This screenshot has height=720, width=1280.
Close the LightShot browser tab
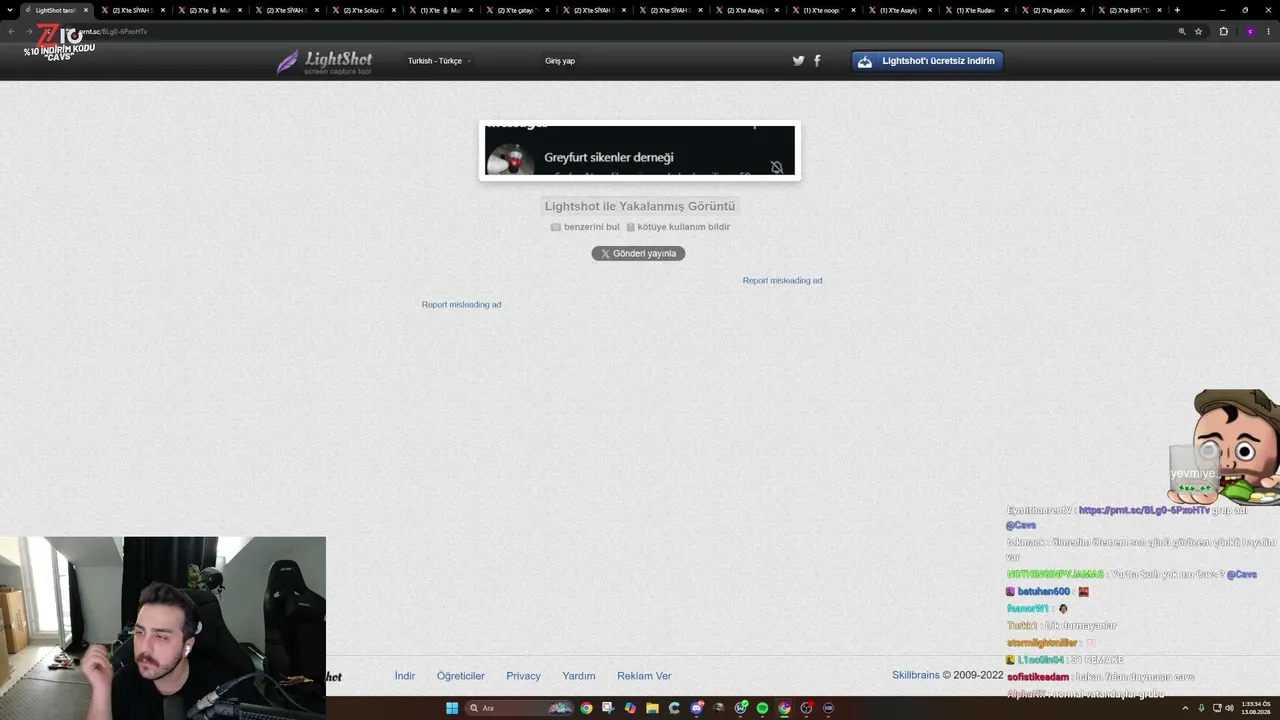tap(86, 10)
